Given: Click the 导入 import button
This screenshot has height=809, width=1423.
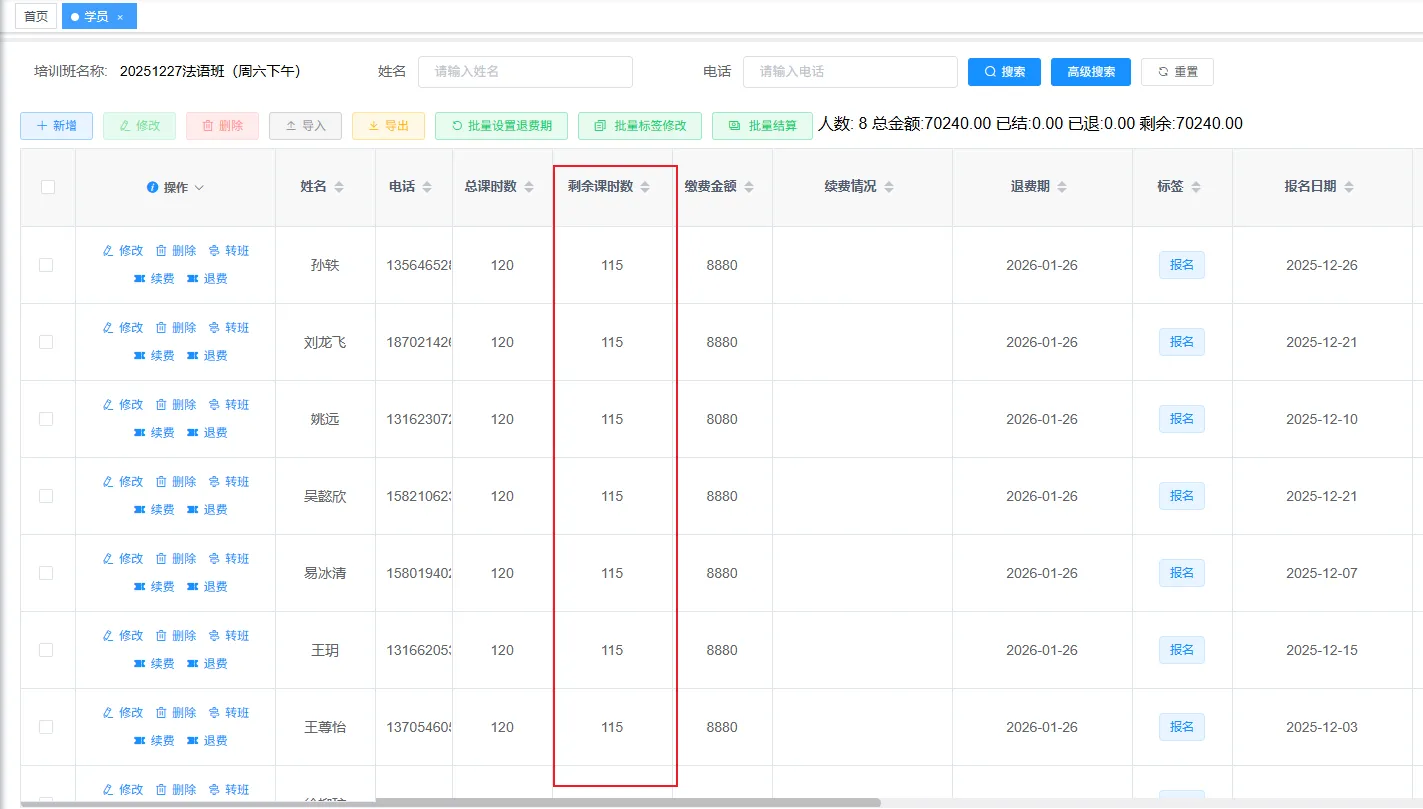Looking at the screenshot, I should [x=306, y=126].
